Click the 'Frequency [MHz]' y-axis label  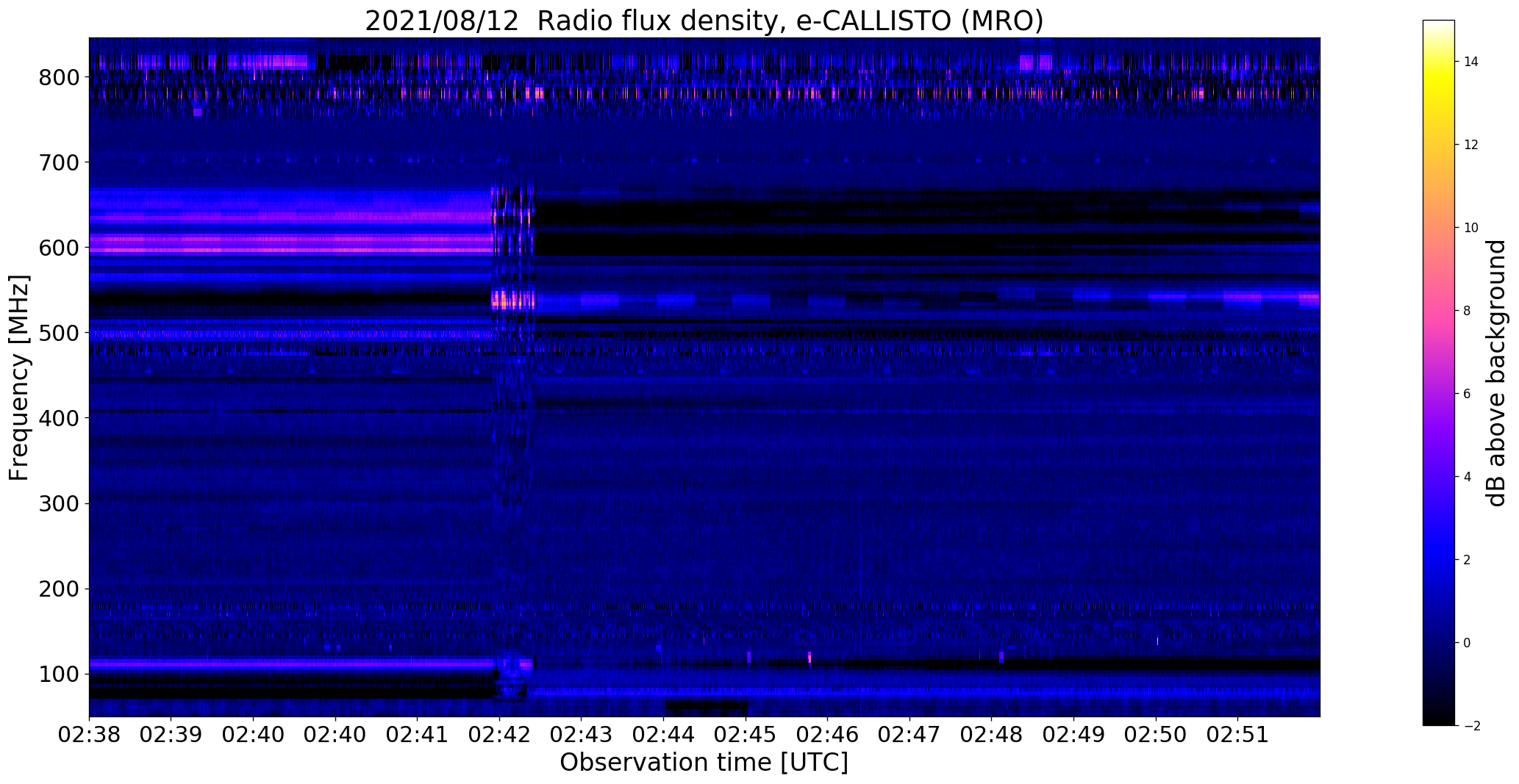point(19,378)
